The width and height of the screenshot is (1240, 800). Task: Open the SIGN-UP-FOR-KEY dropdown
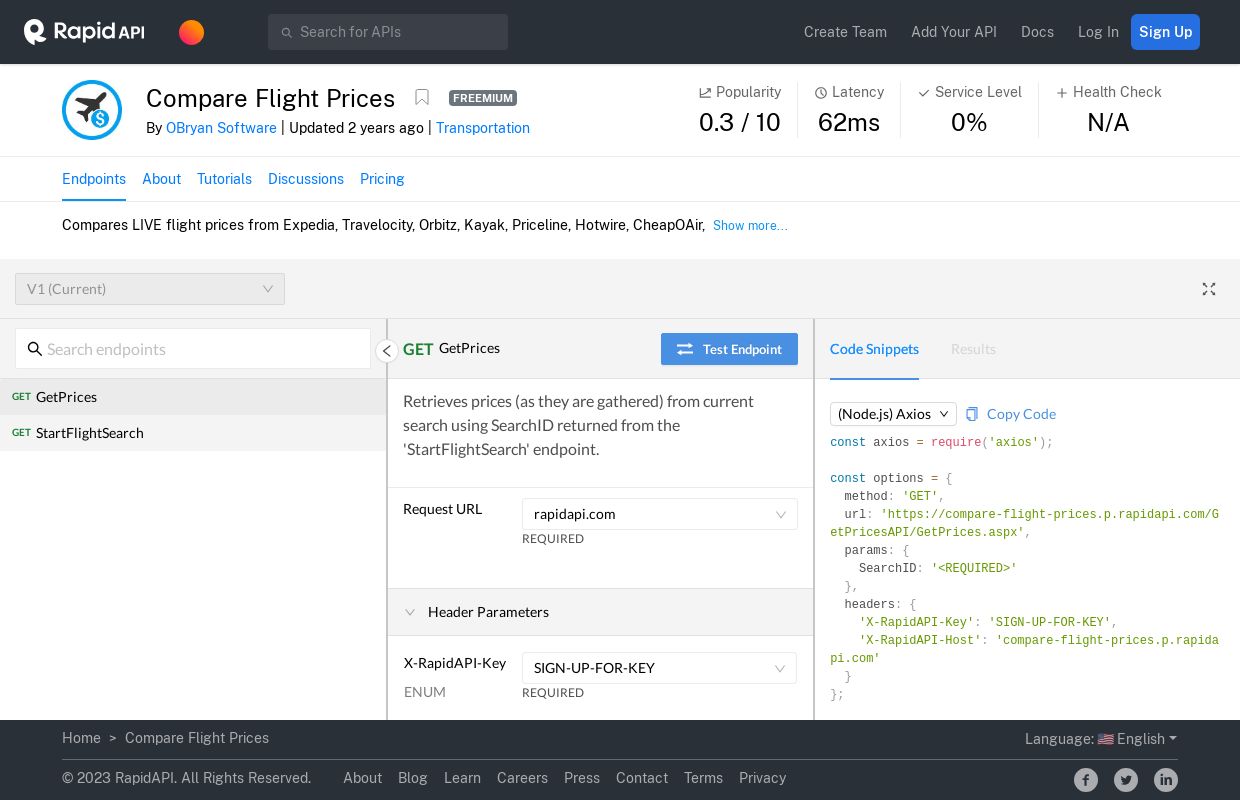click(660, 668)
